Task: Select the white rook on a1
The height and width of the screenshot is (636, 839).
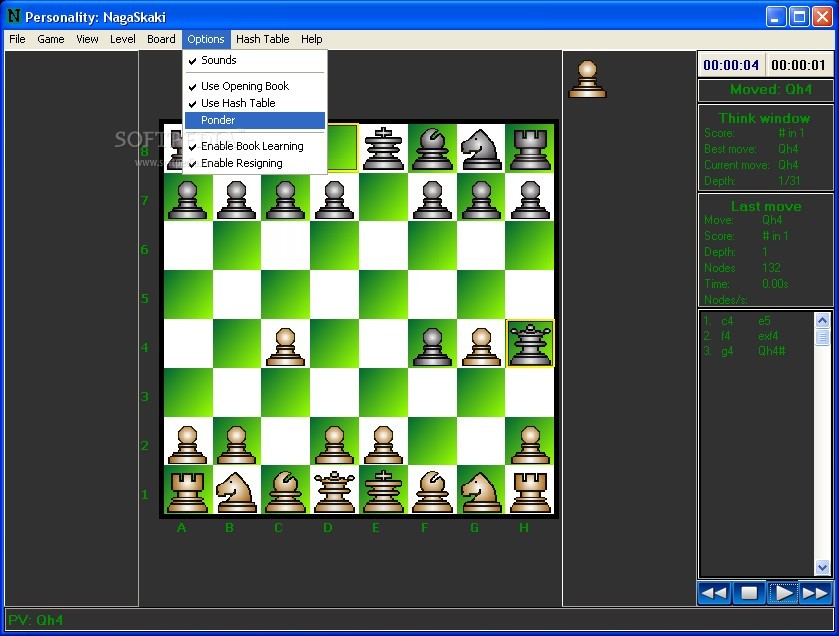Action: 187,491
